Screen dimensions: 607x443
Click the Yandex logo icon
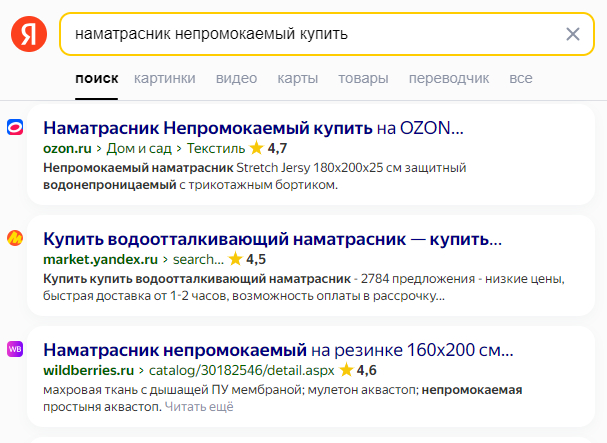tap(29, 34)
